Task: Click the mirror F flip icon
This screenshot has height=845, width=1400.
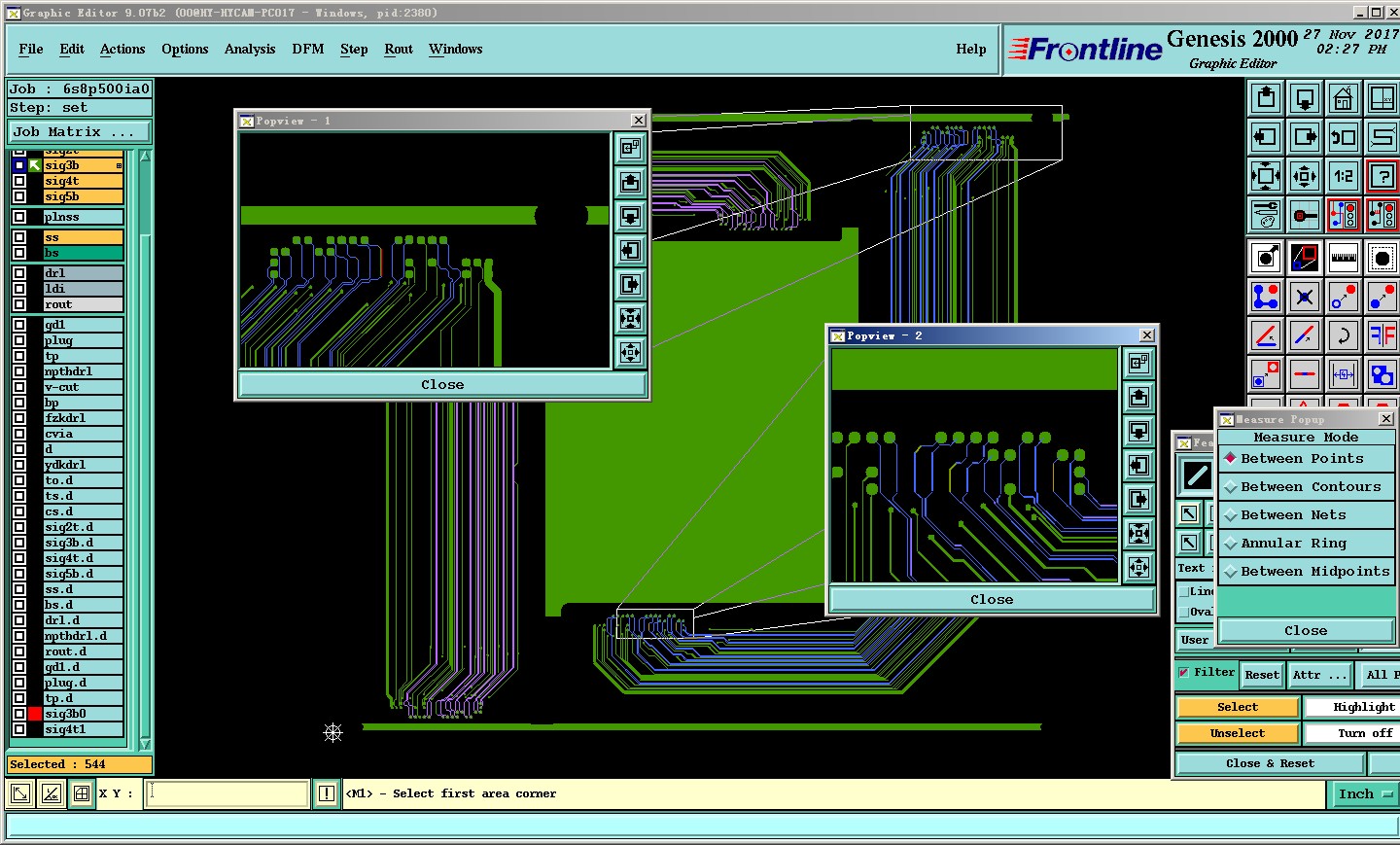Action: point(1382,335)
